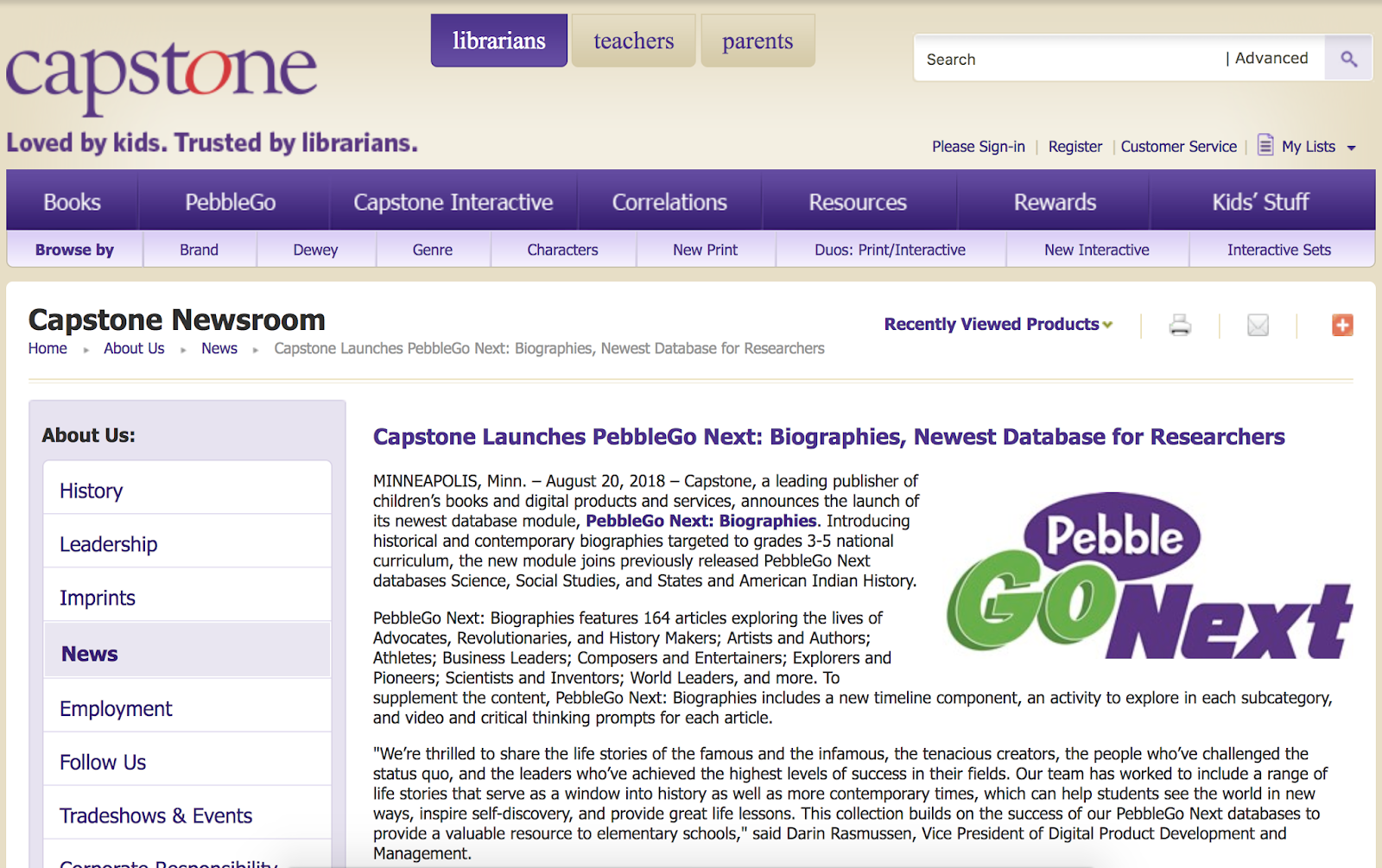The width and height of the screenshot is (1382, 868).
Task: Open the PebbleGo menu tab
Action: click(x=231, y=201)
